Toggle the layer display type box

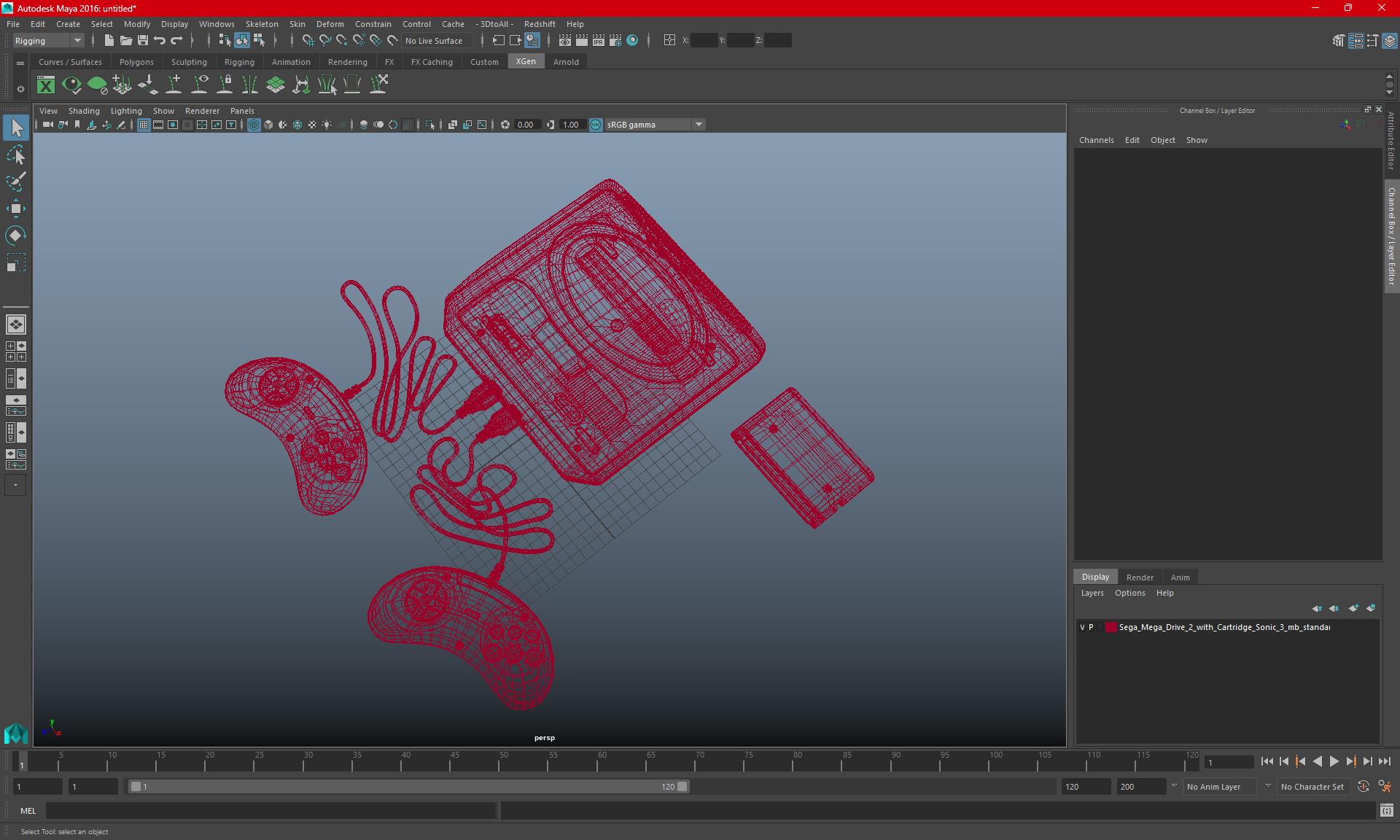[x=1100, y=627]
